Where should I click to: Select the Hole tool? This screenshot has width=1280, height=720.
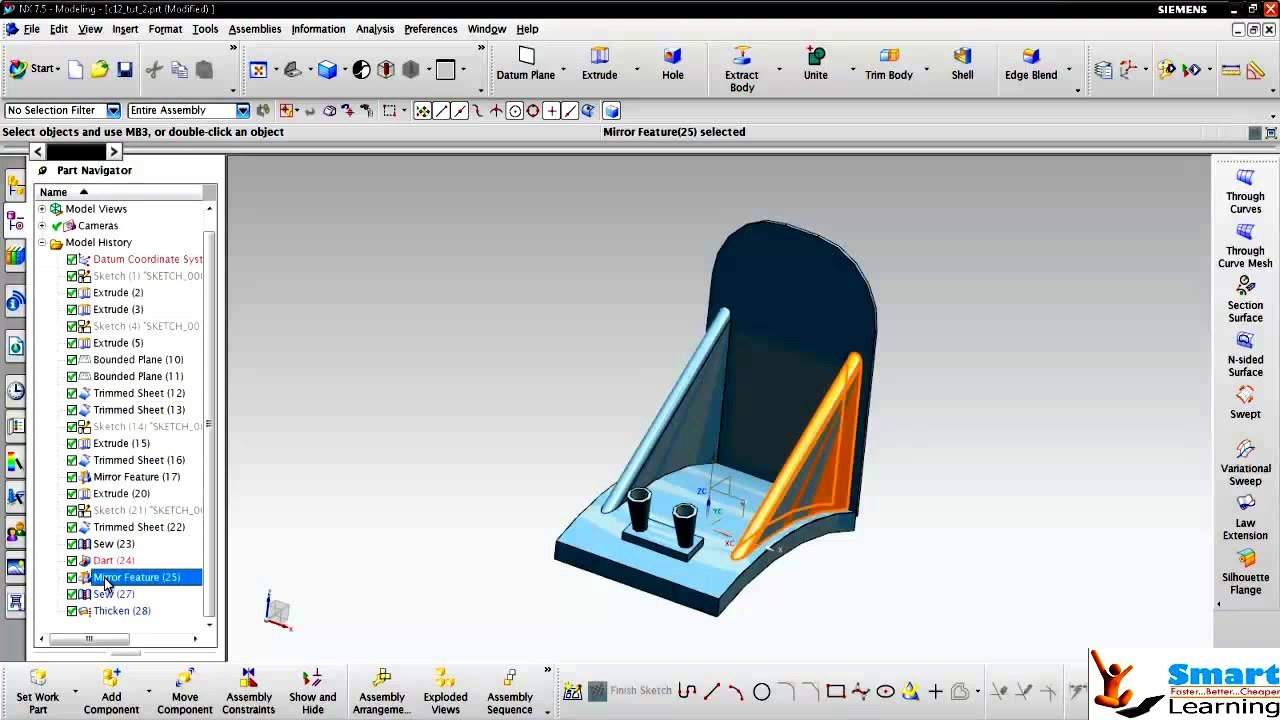click(672, 65)
